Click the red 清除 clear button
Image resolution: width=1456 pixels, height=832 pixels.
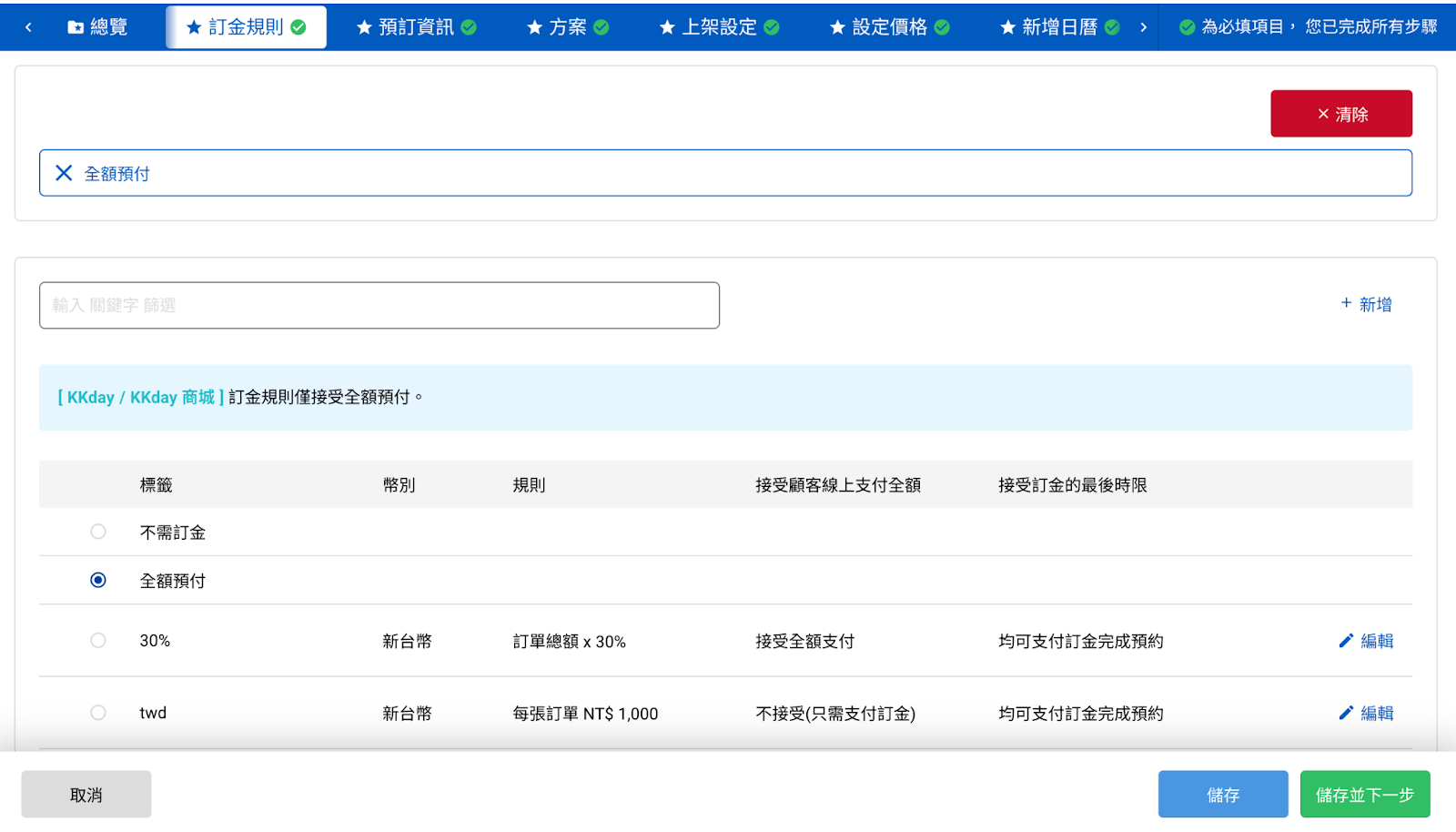pos(1341,114)
